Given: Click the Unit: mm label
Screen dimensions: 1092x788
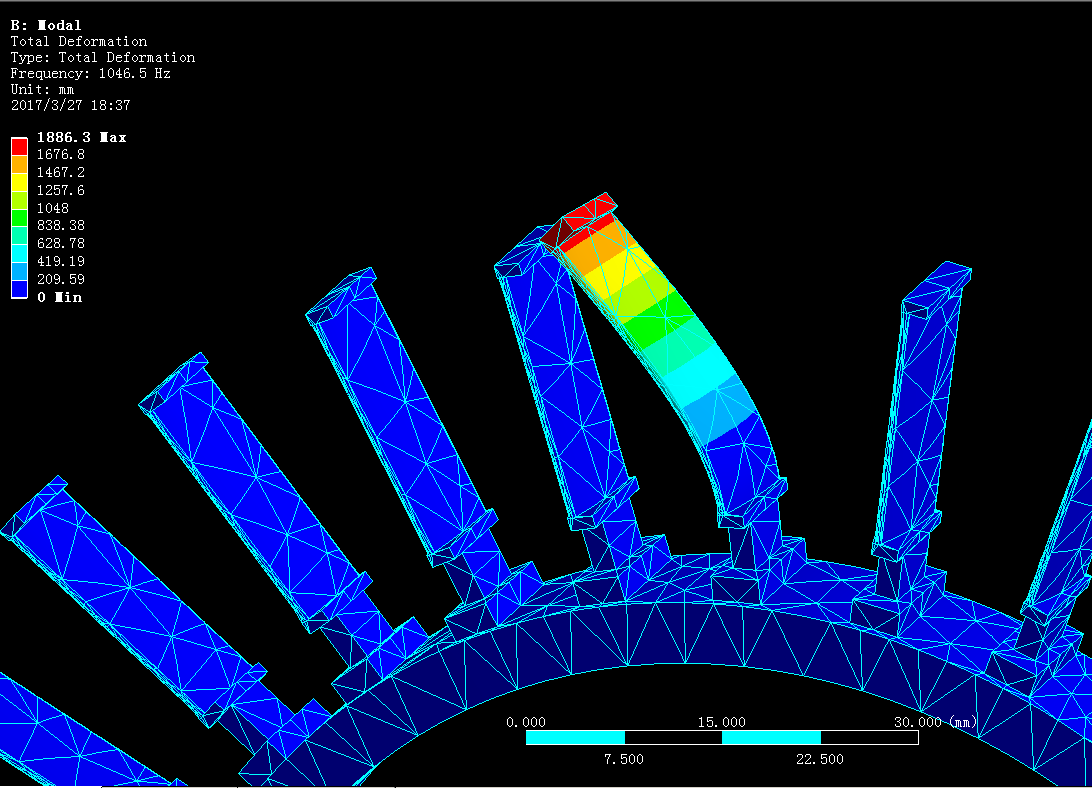Looking at the screenshot, I should tap(42, 89).
